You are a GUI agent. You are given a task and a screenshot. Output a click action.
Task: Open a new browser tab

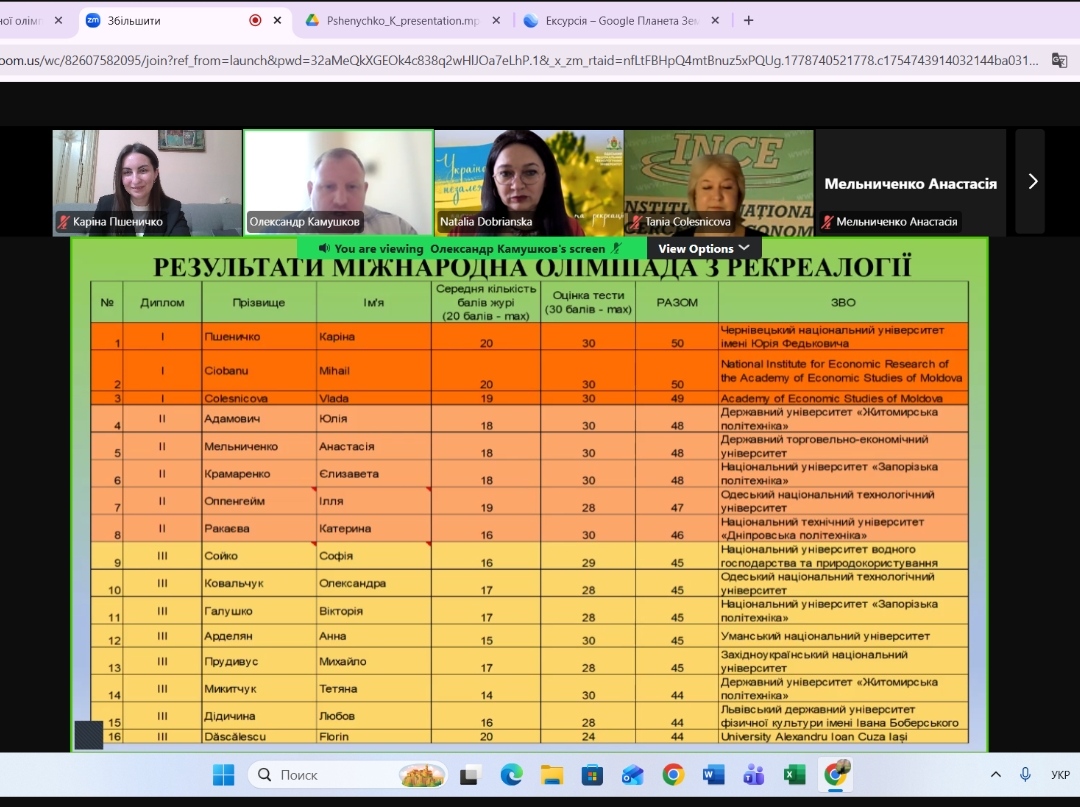click(x=749, y=21)
